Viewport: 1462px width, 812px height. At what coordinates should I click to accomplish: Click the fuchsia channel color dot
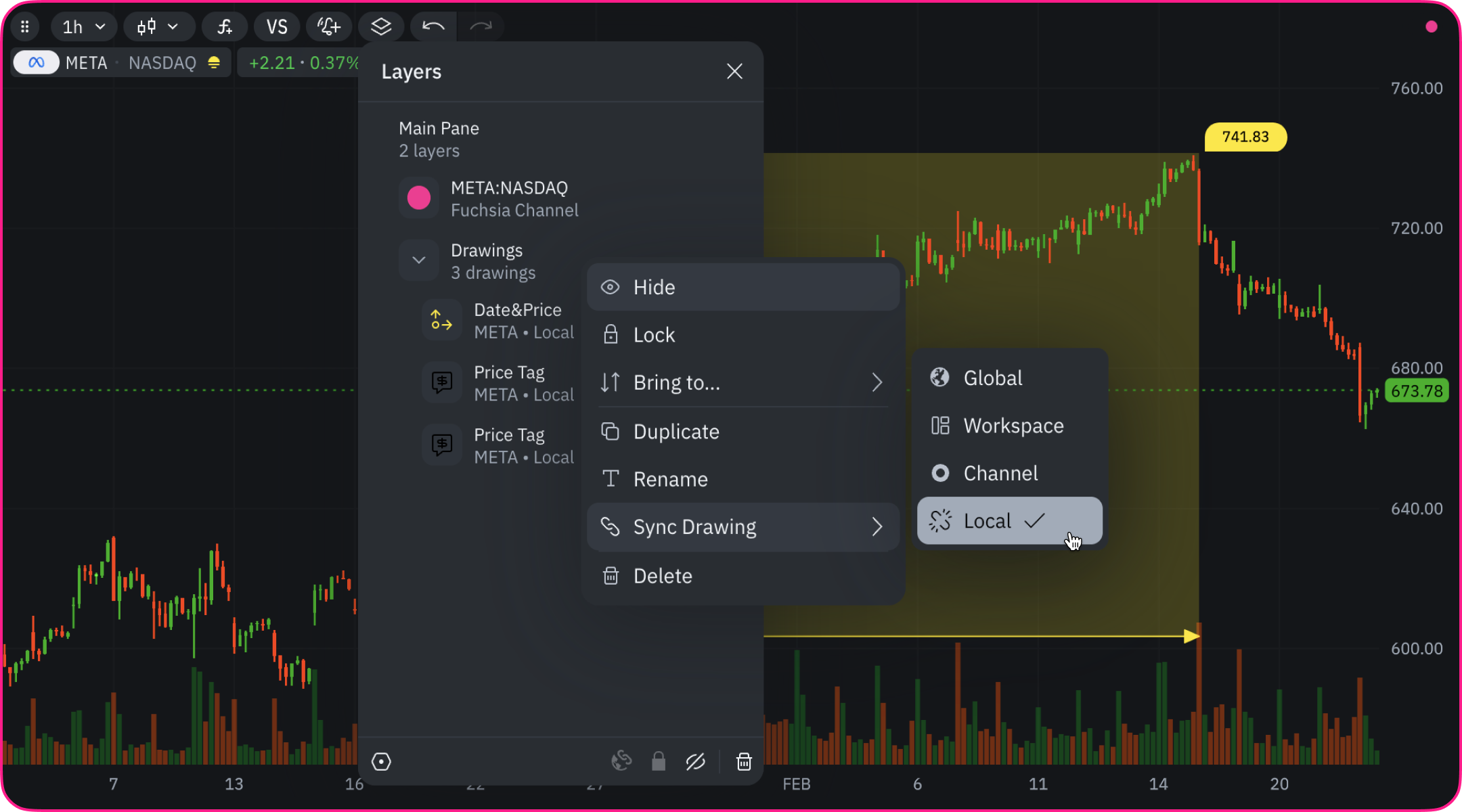(x=419, y=198)
